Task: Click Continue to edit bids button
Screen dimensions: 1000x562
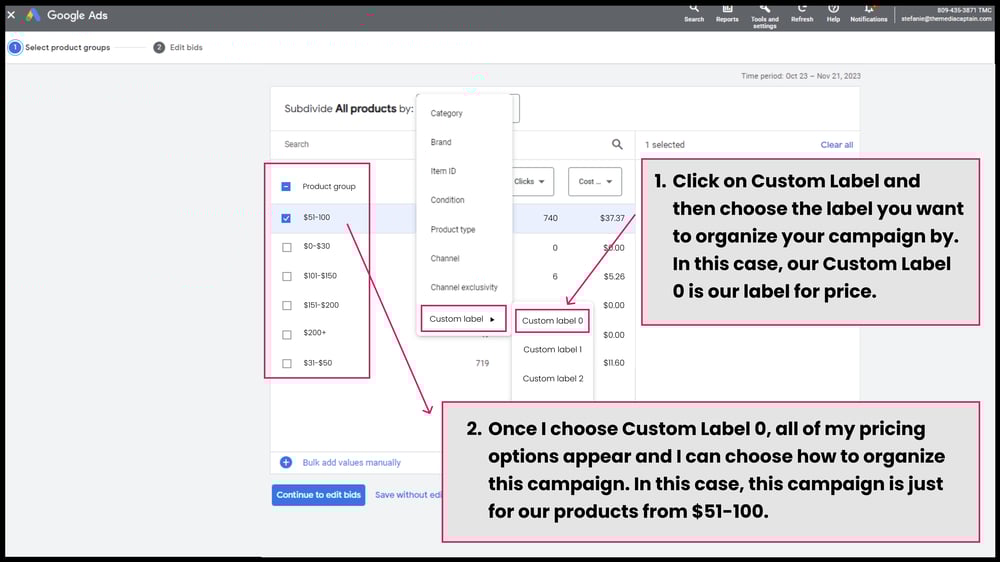Action: pyautogui.click(x=318, y=495)
